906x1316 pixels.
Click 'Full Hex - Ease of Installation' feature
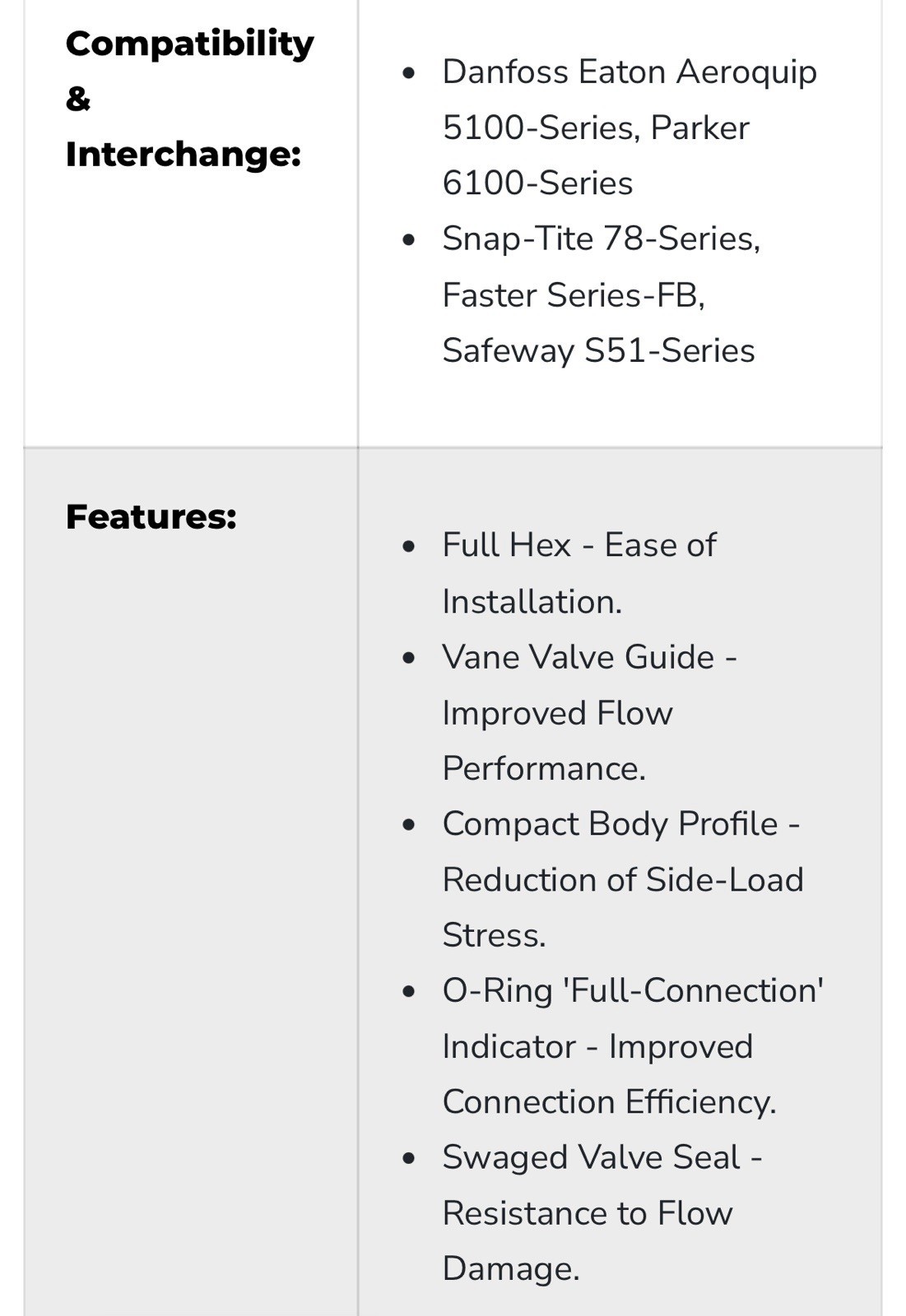579,573
